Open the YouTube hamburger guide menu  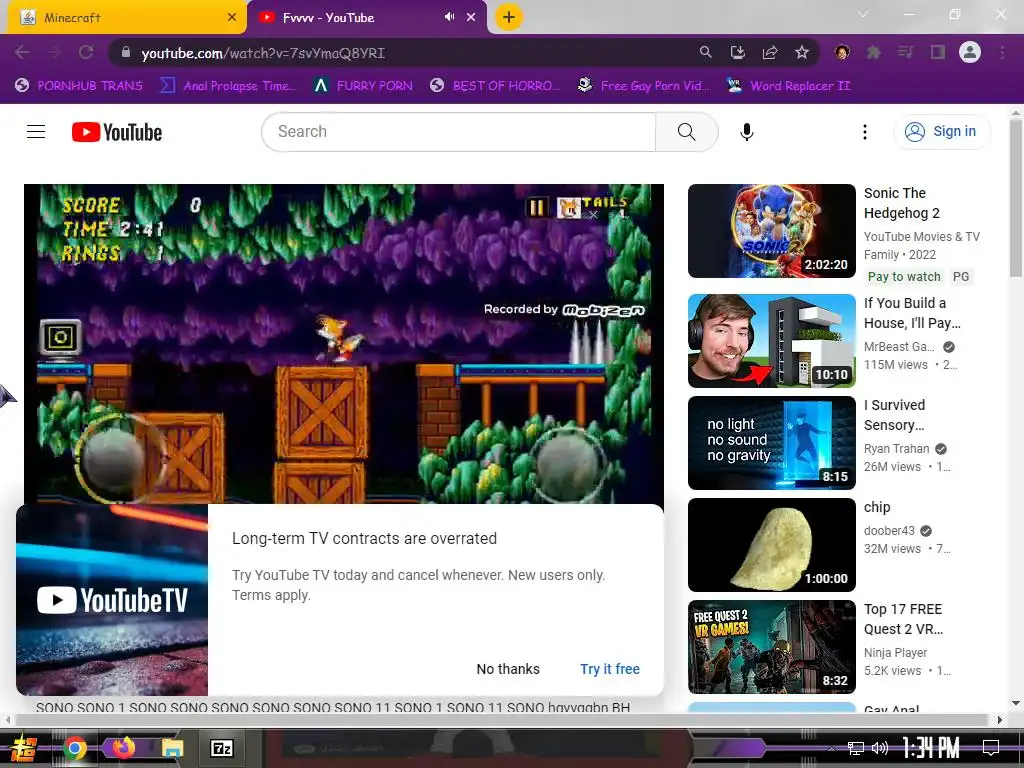[36, 132]
